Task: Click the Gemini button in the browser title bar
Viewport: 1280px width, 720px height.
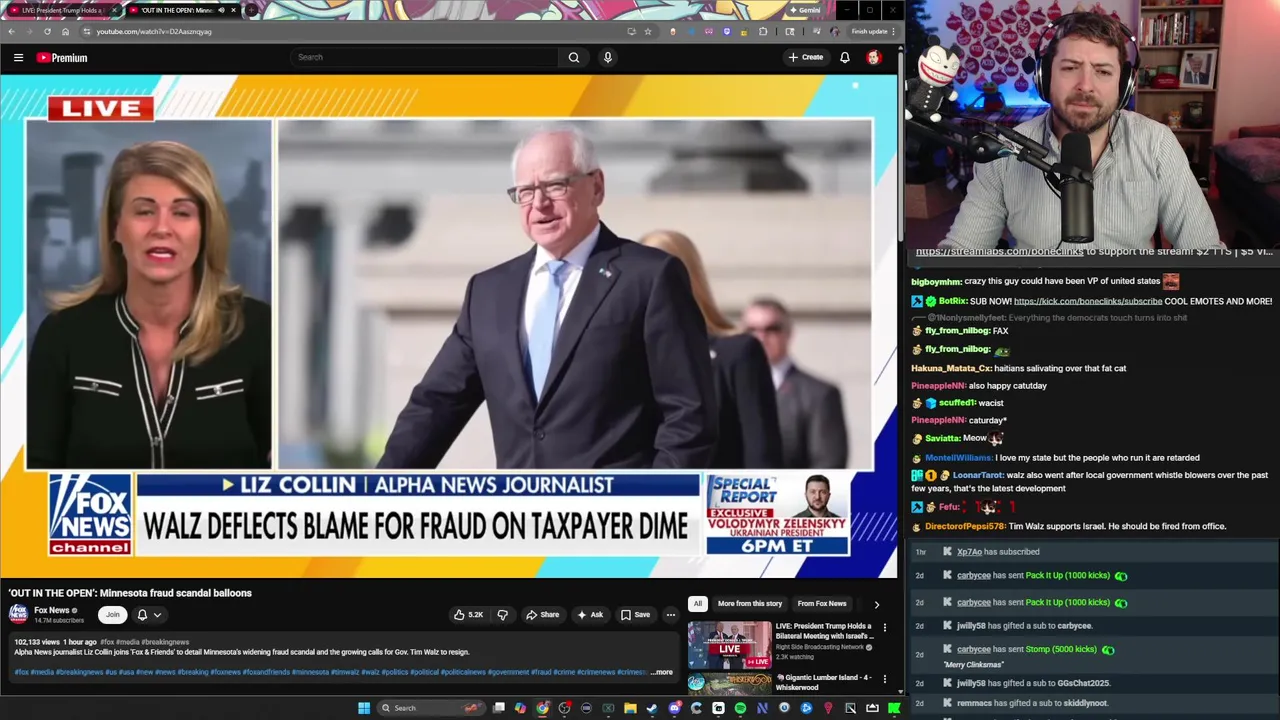Action: (x=805, y=10)
